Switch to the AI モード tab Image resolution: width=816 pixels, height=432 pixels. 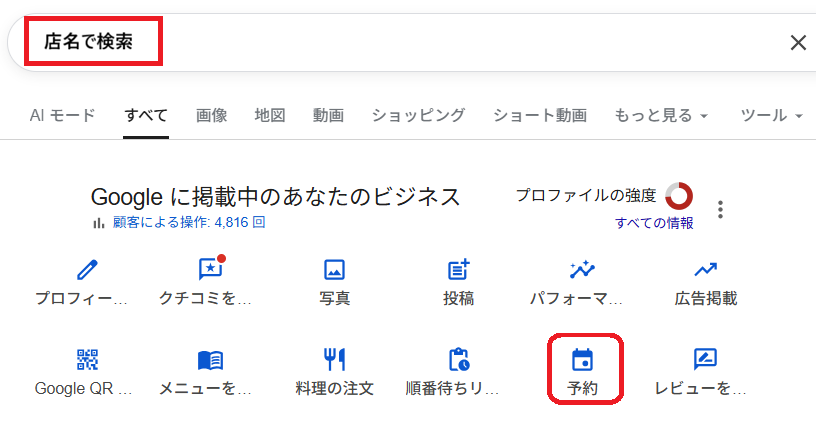click(x=62, y=115)
